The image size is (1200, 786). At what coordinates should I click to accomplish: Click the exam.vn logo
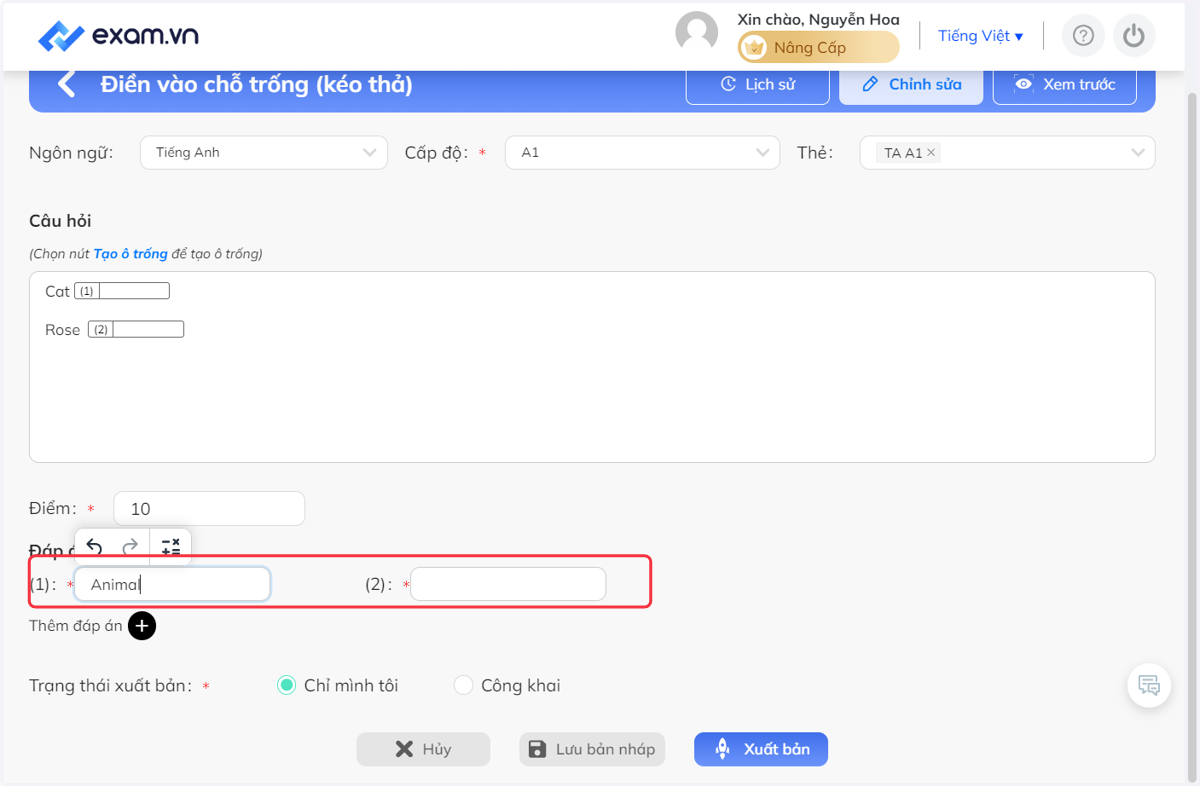pyautogui.click(x=118, y=36)
